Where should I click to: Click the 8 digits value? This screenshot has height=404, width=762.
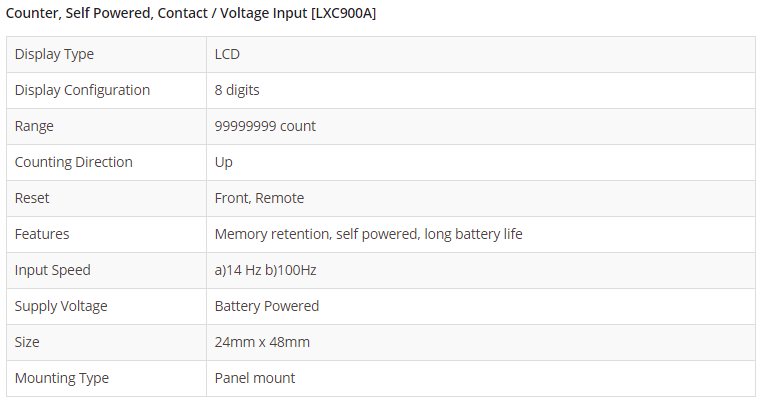[x=237, y=90]
